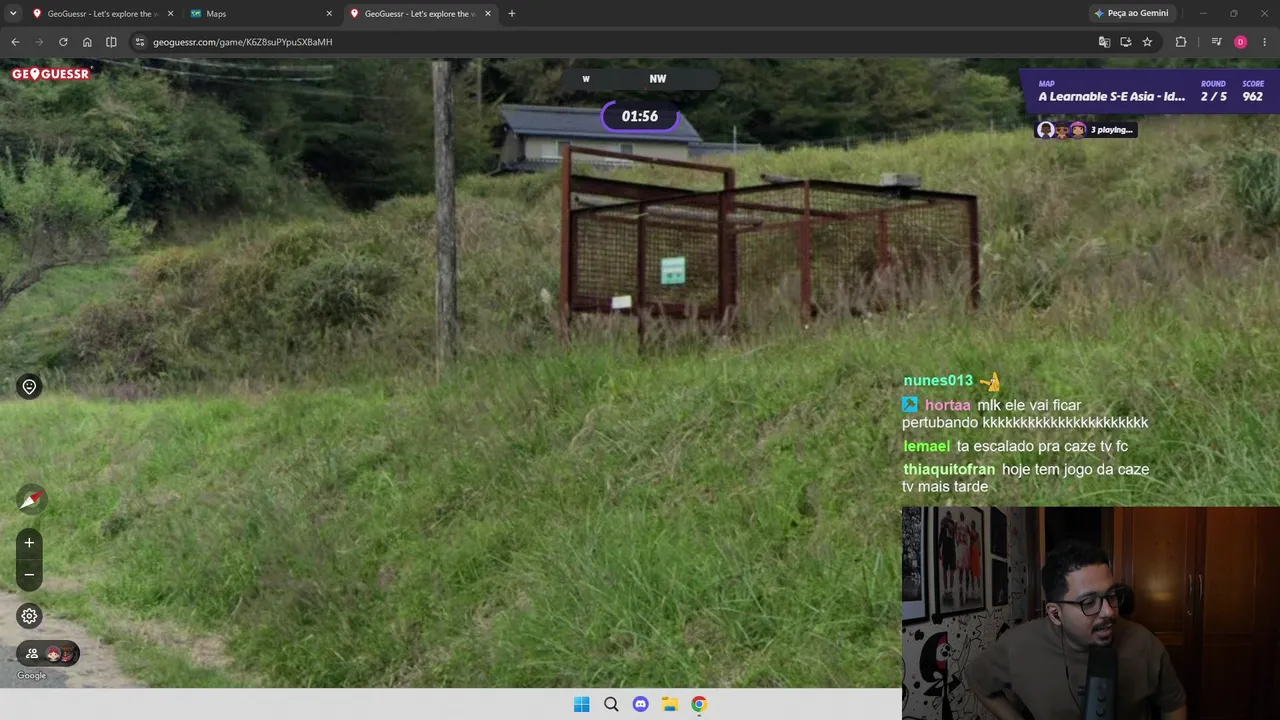Click the W NW compass heading bar
The image size is (1280, 720).
(640, 79)
